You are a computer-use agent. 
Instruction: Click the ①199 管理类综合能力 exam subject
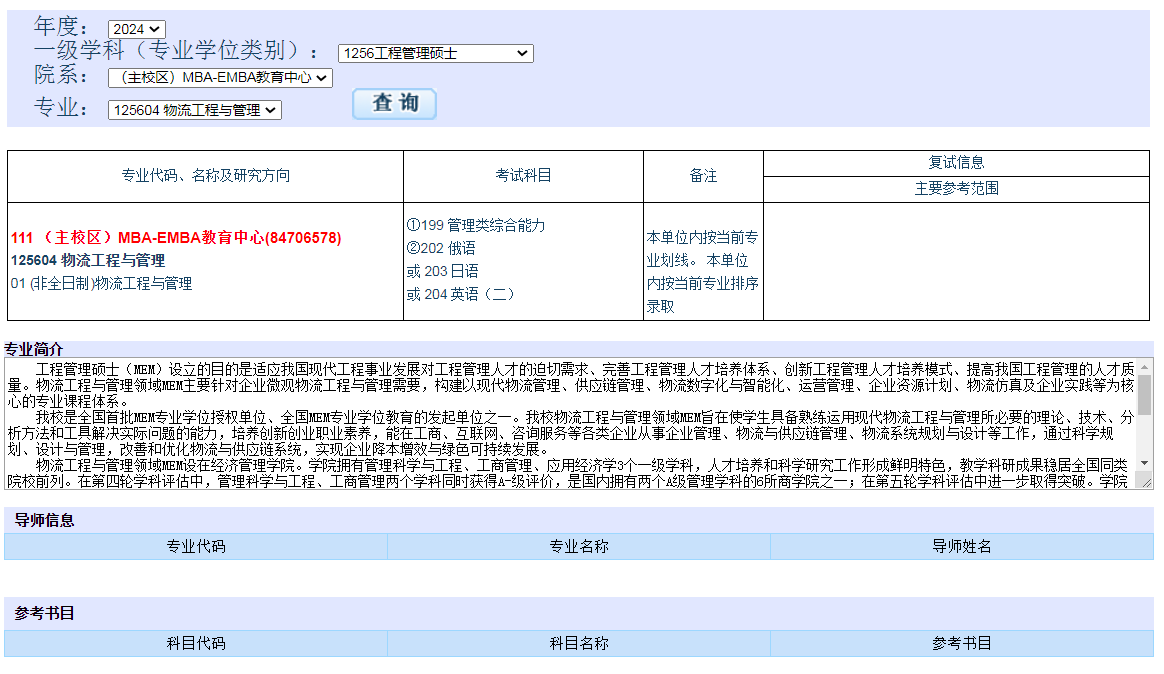pos(476,226)
